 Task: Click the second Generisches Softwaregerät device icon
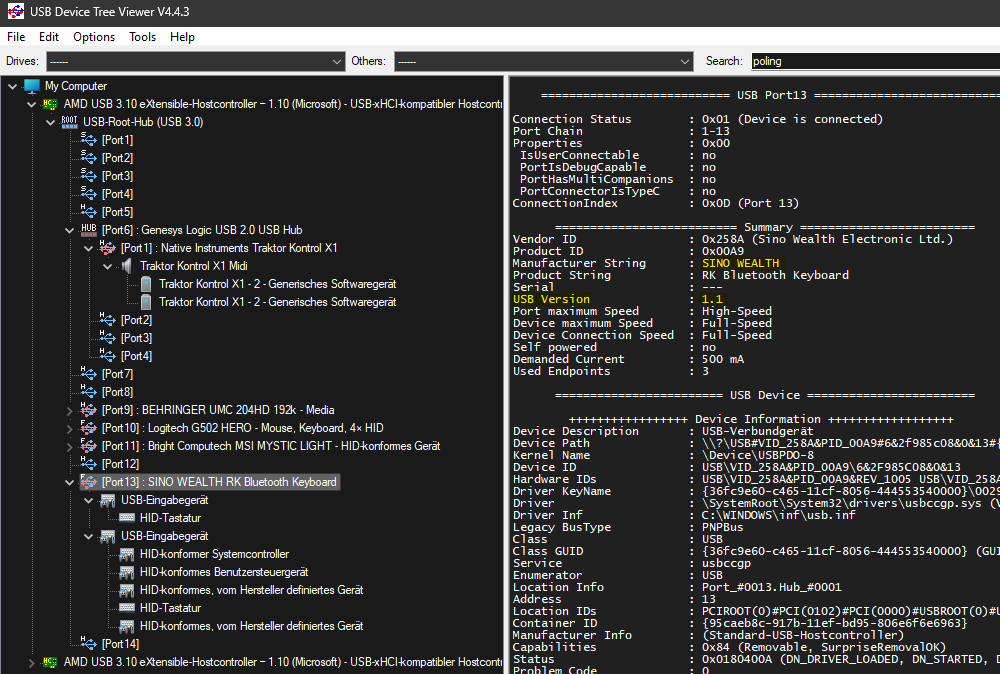[146, 302]
